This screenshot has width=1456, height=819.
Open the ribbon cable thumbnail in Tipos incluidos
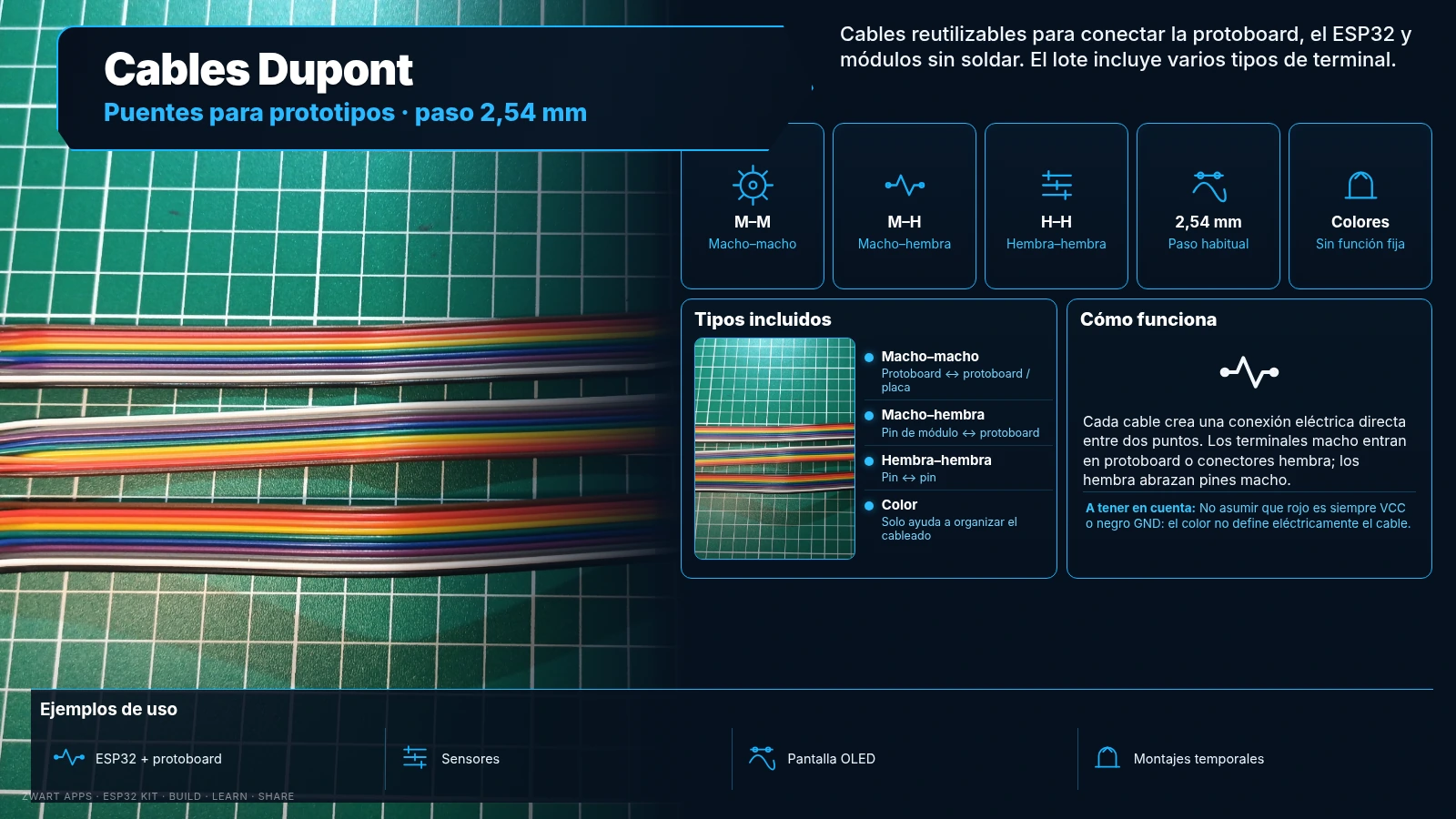click(774, 448)
